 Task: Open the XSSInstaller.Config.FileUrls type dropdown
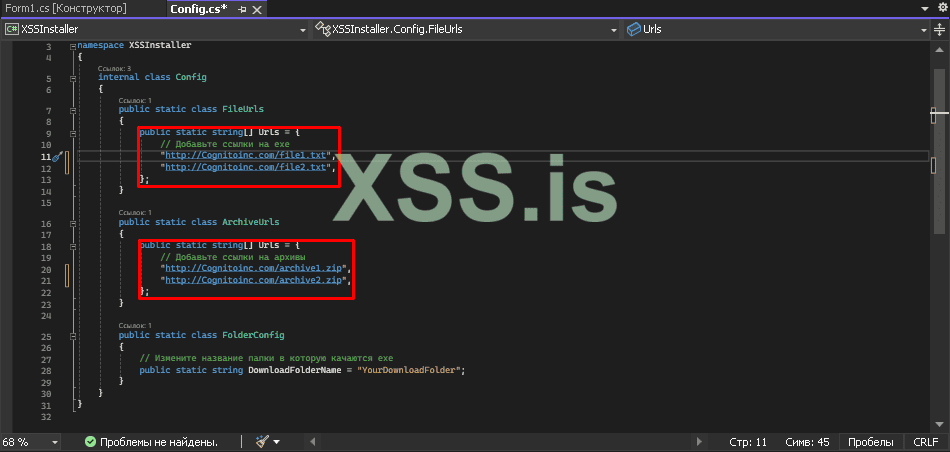click(x=614, y=30)
